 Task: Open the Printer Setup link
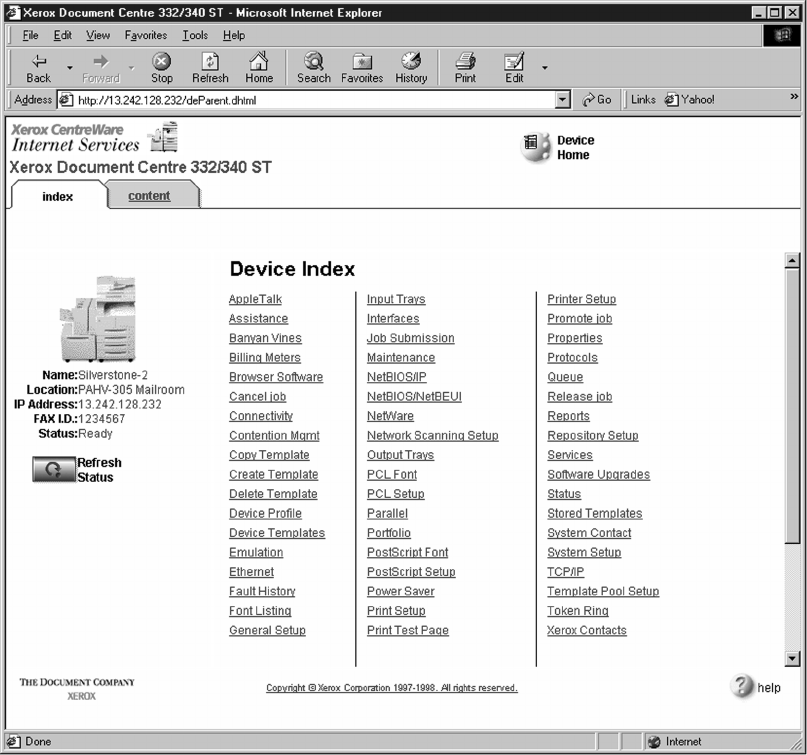582,299
